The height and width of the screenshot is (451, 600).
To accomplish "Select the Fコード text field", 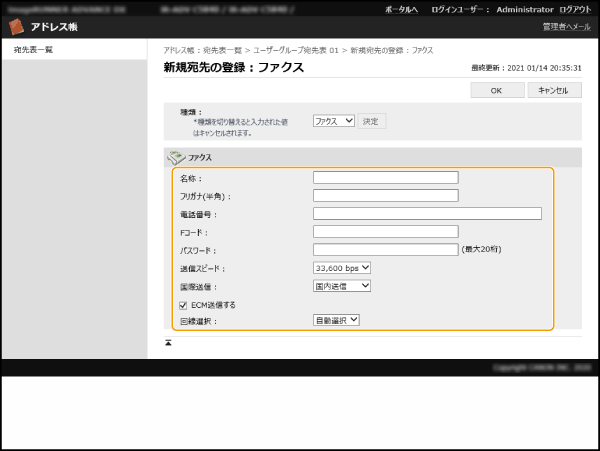I will point(385,232).
